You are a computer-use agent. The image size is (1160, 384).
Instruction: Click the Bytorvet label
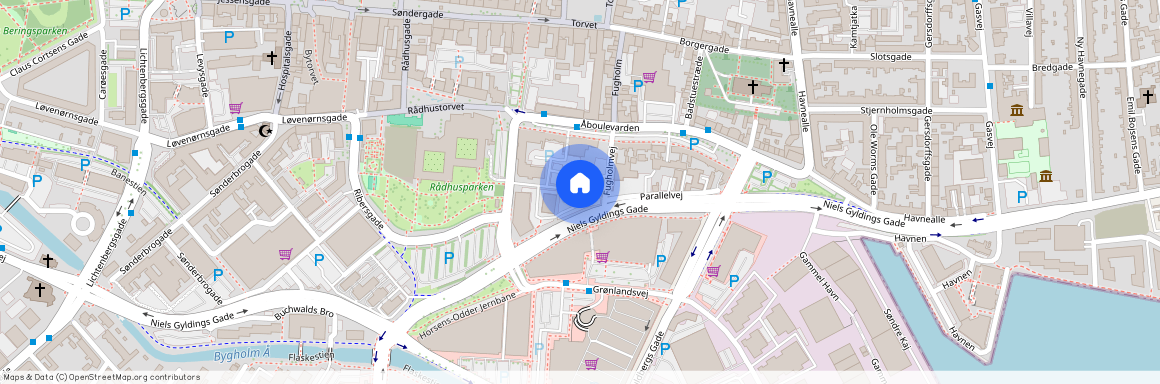(x=311, y=68)
